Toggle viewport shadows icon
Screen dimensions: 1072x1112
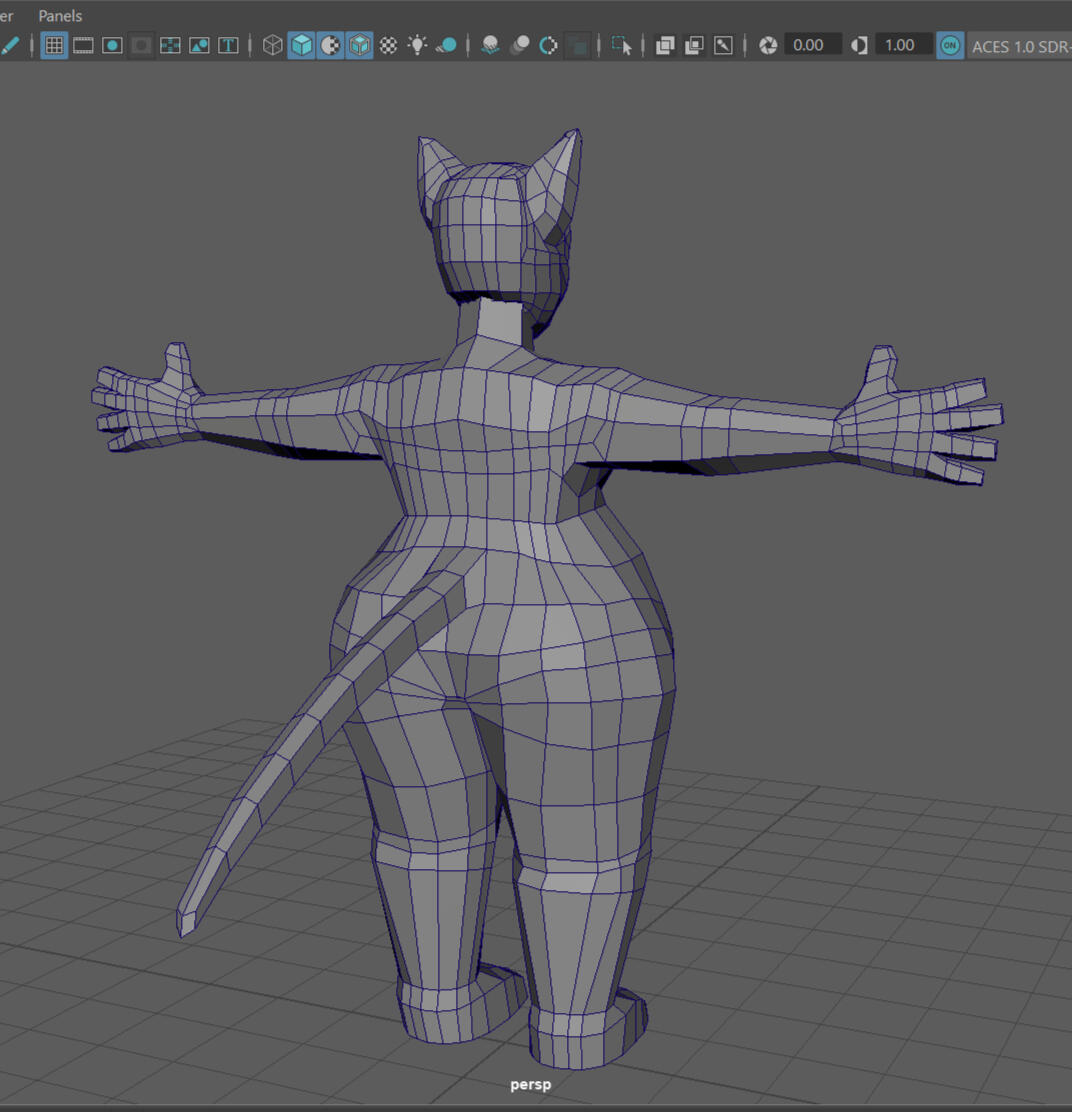click(446, 45)
